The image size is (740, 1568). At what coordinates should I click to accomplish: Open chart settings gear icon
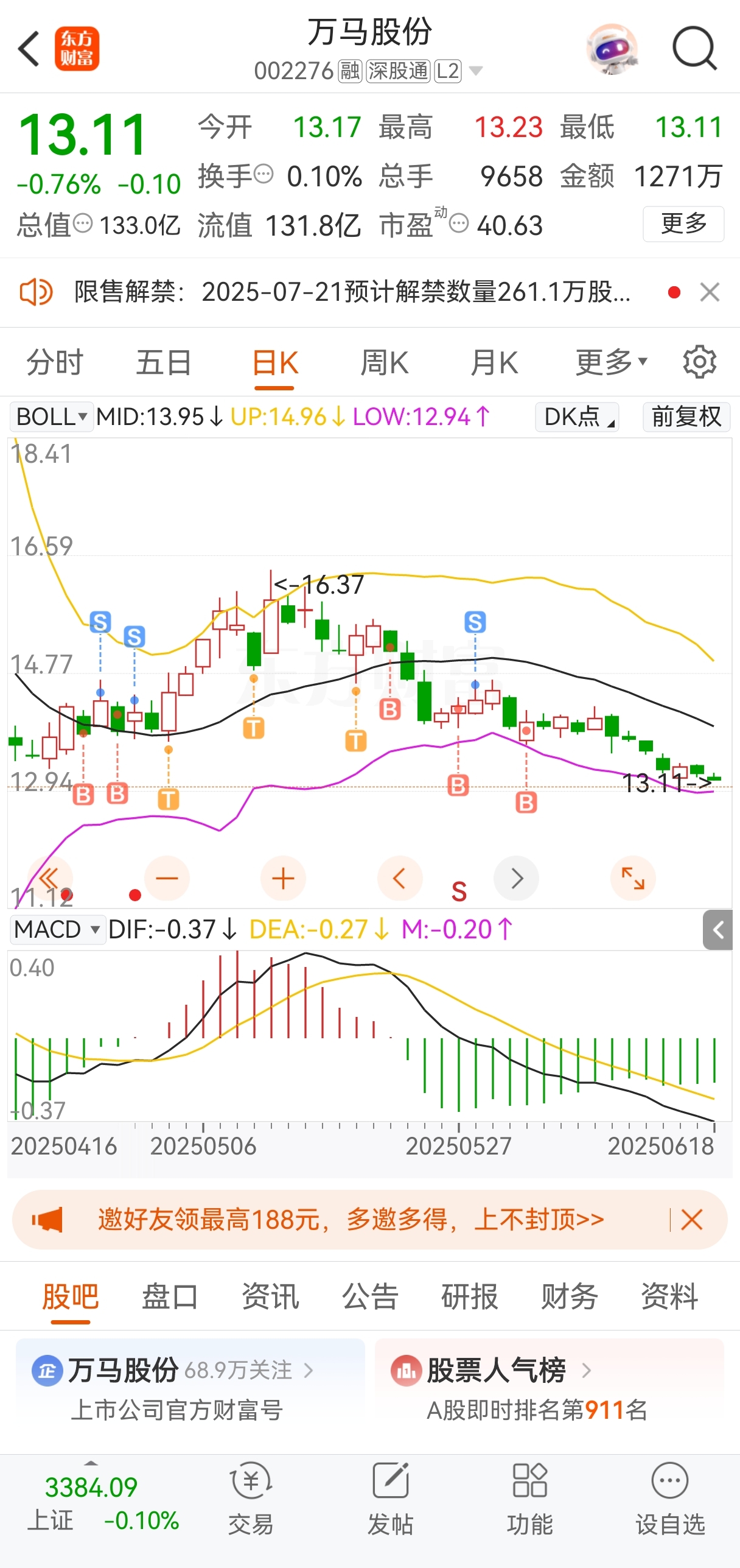tap(699, 362)
